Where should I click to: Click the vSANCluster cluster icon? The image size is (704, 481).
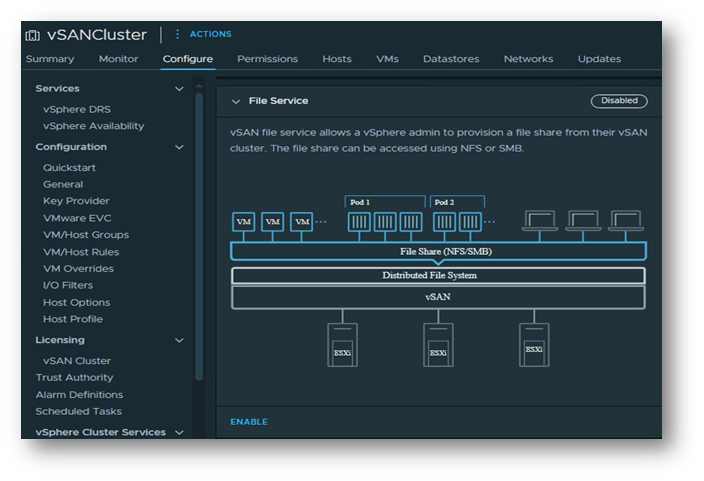[32, 35]
